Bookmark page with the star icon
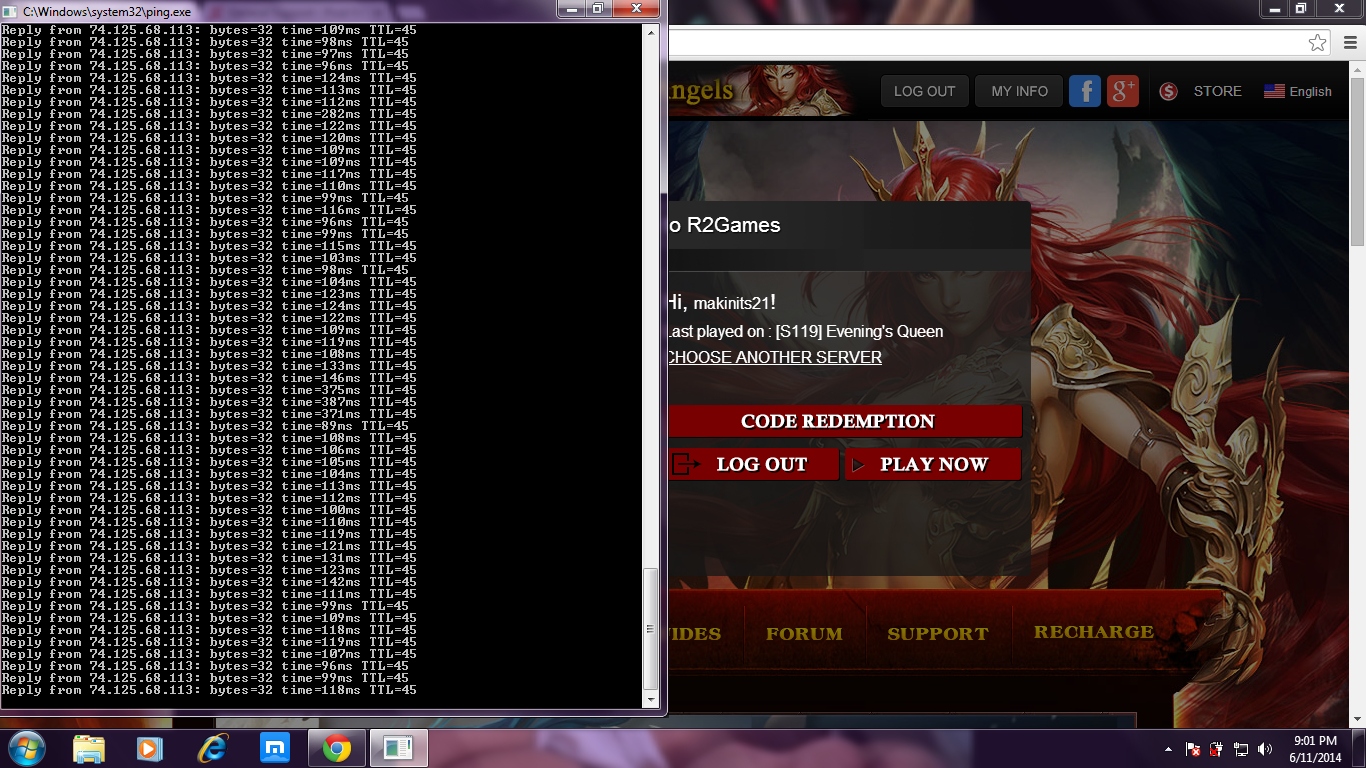Viewport: 1366px width, 768px height. 1317,42
